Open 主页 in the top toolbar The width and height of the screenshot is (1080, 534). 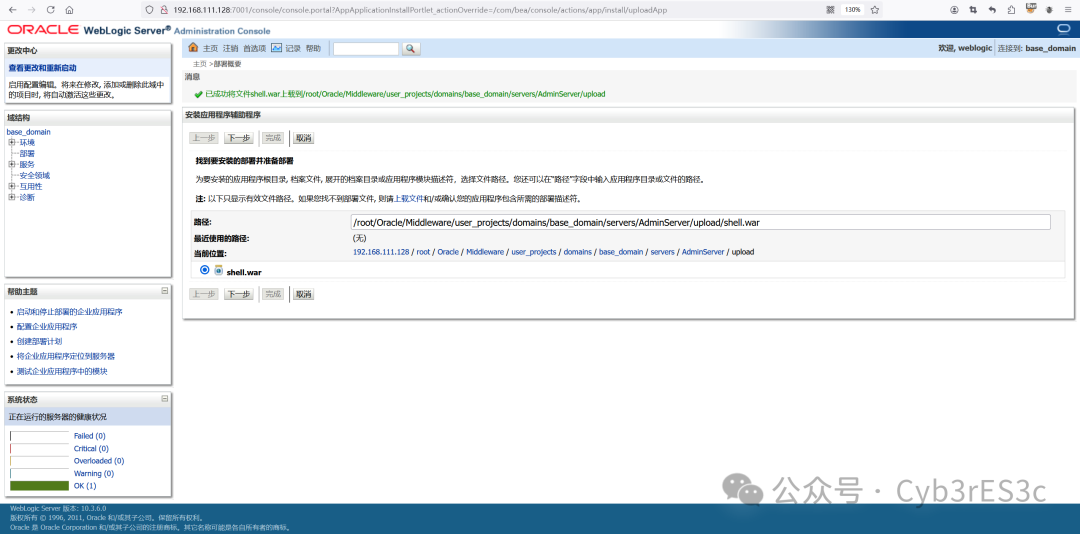coord(210,49)
